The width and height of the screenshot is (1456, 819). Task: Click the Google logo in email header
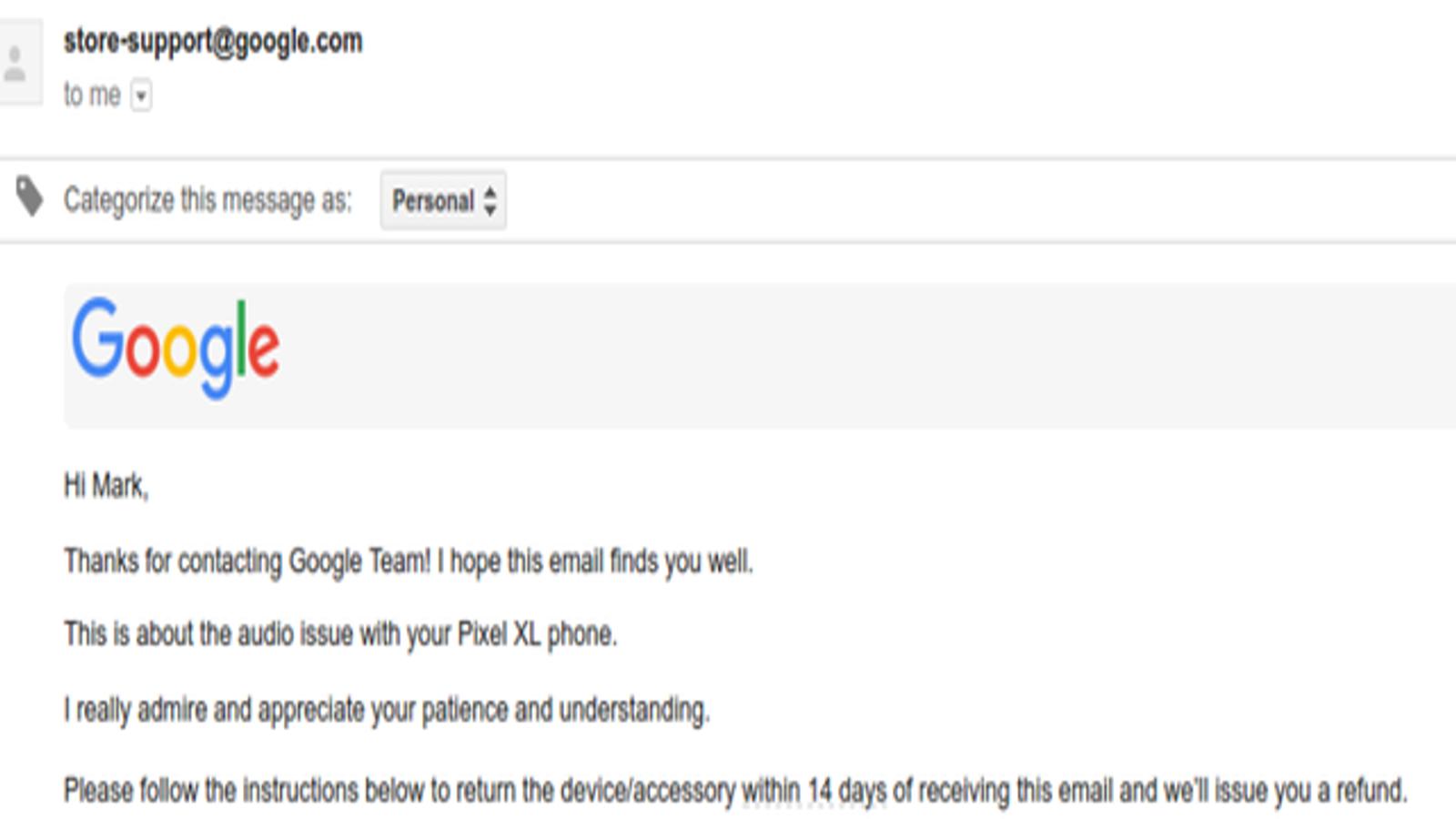click(x=176, y=347)
